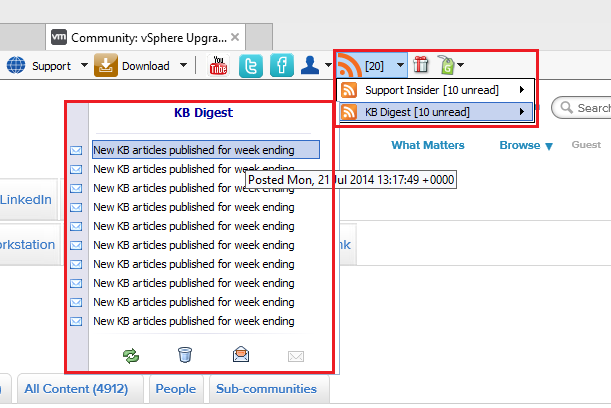
Task: Click the last KB articles list entry
Action: click(194, 321)
